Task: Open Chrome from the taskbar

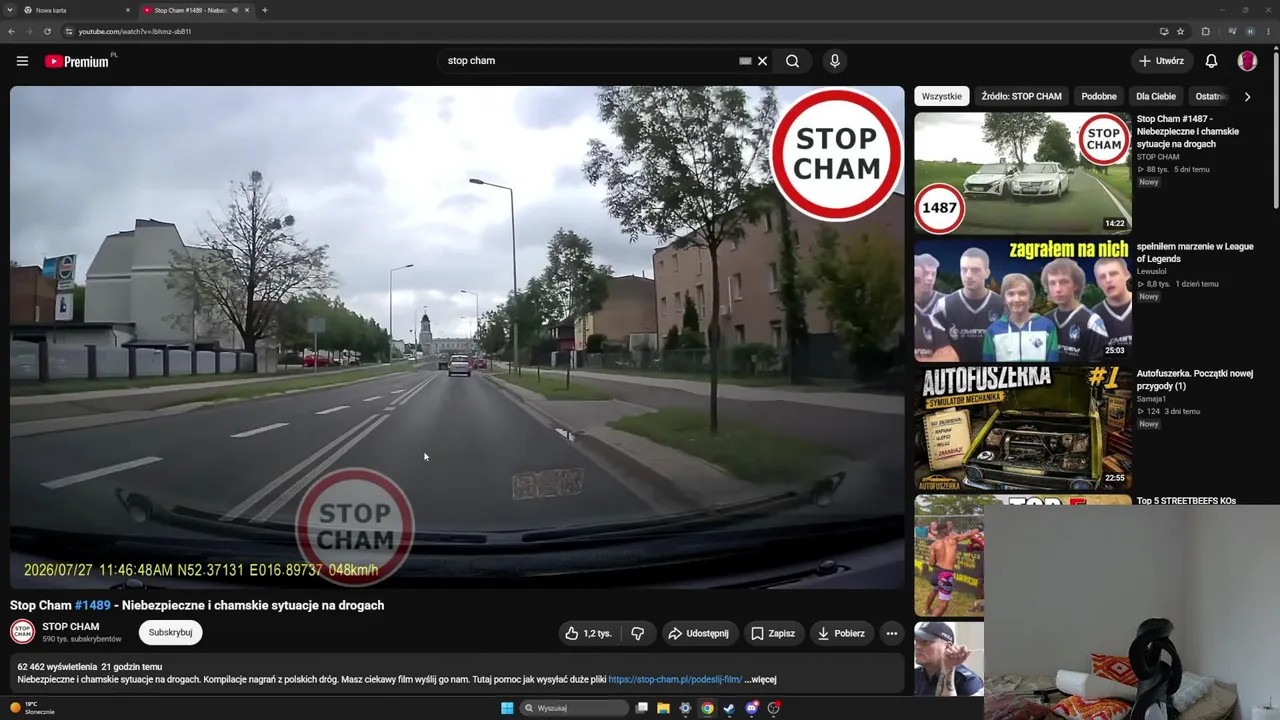Action: [x=707, y=708]
